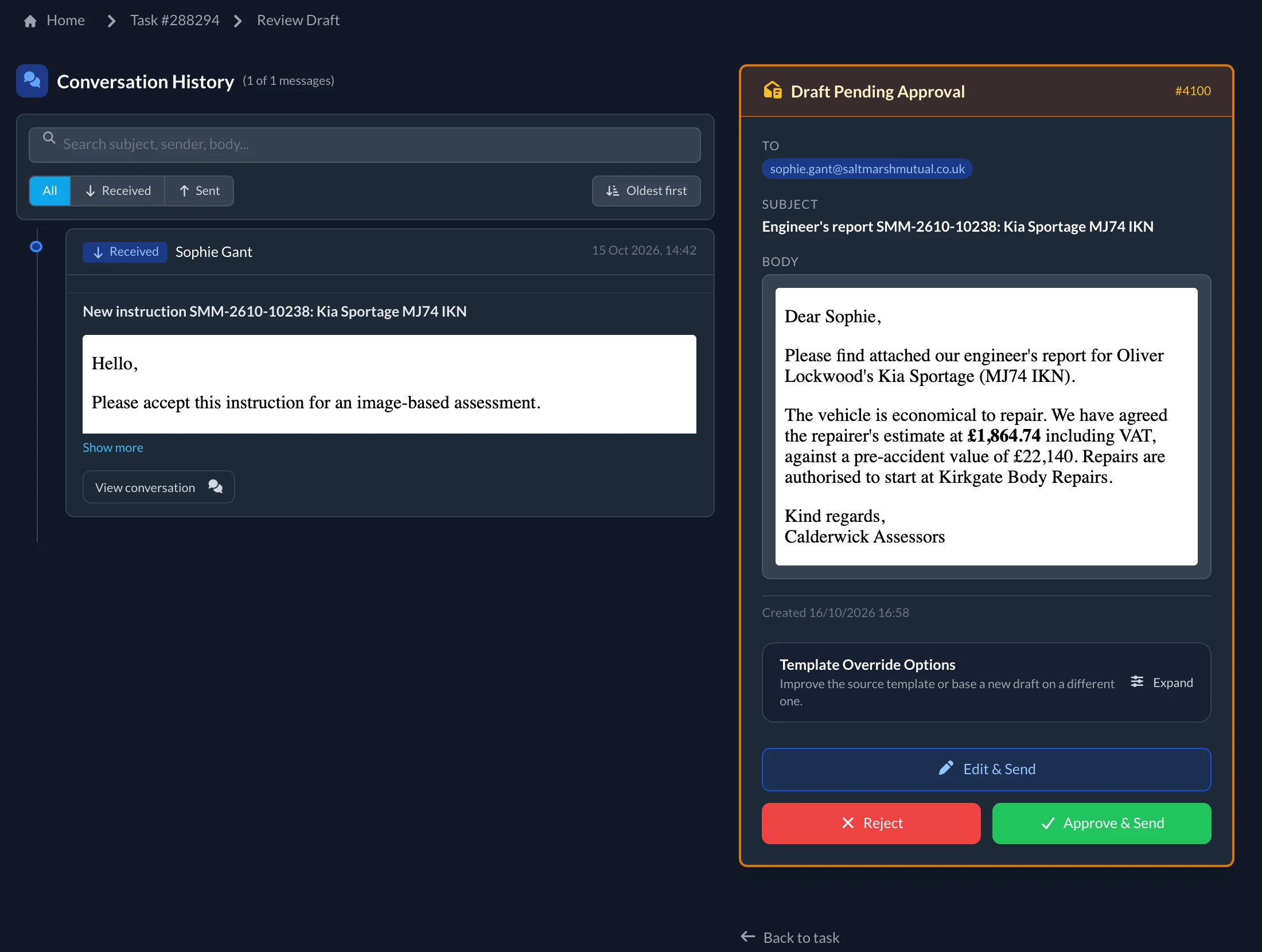Approve & Send the draft
Image resolution: width=1262 pixels, height=952 pixels.
point(1101,824)
